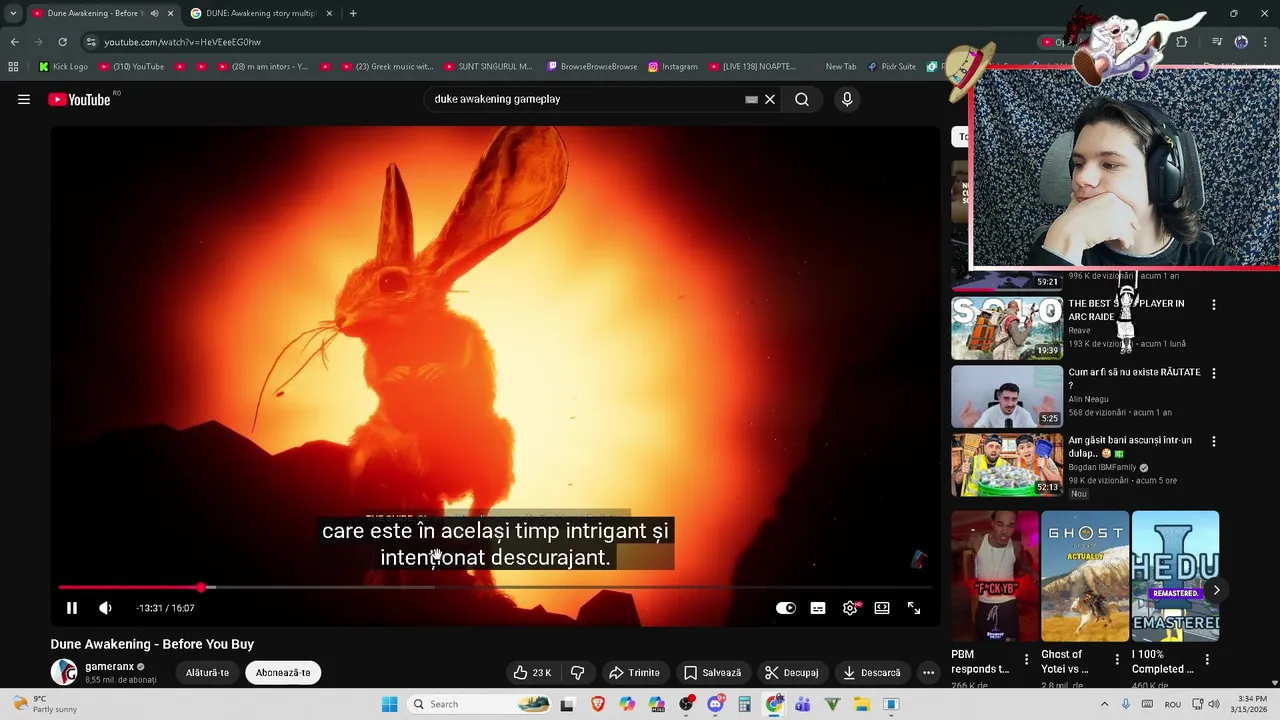
Task: Open options for 'Cum ar fi să nu existe RĂUTATE'
Action: (1214, 373)
